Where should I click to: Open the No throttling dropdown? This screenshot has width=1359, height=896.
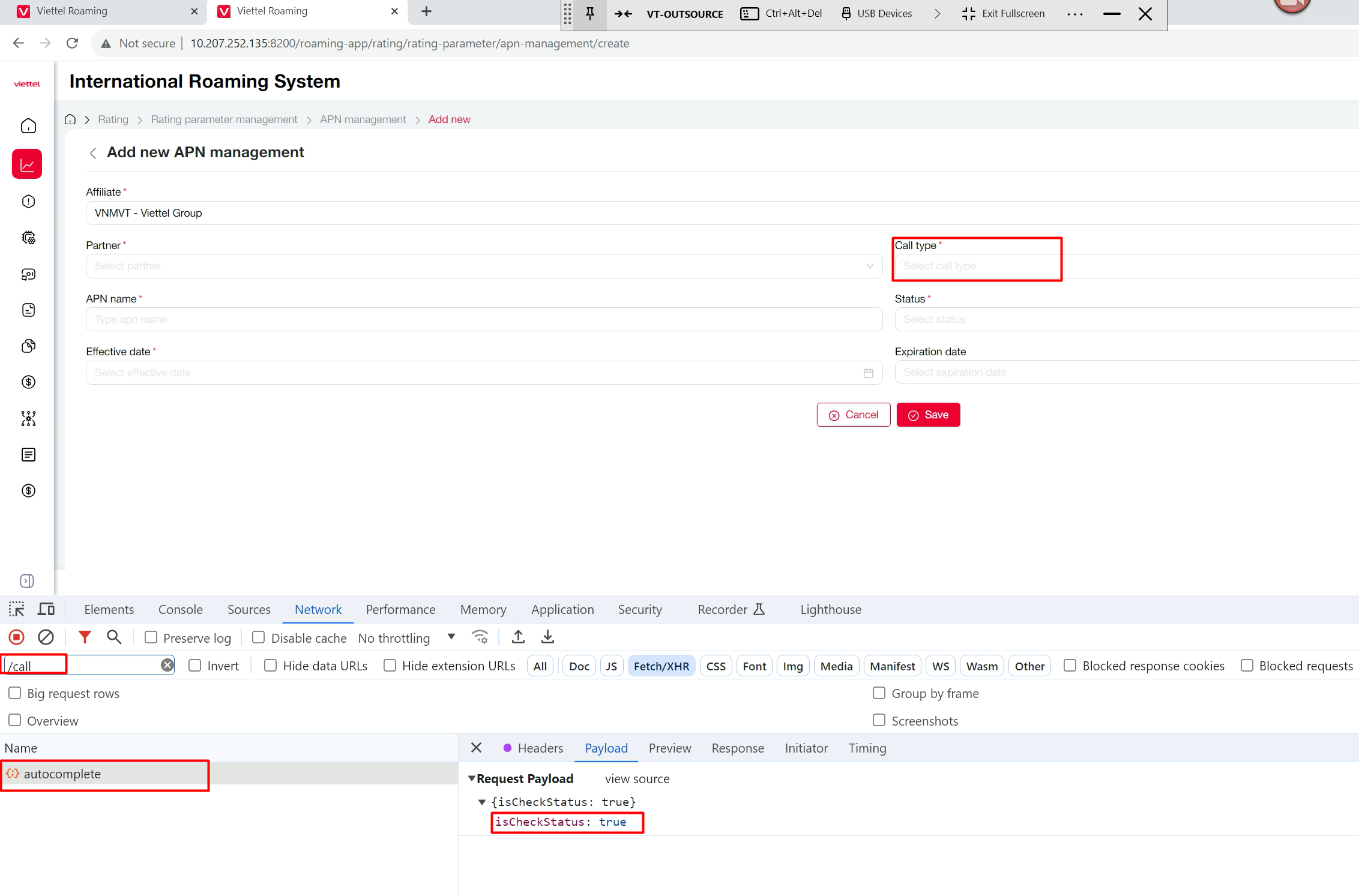(x=406, y=638)
